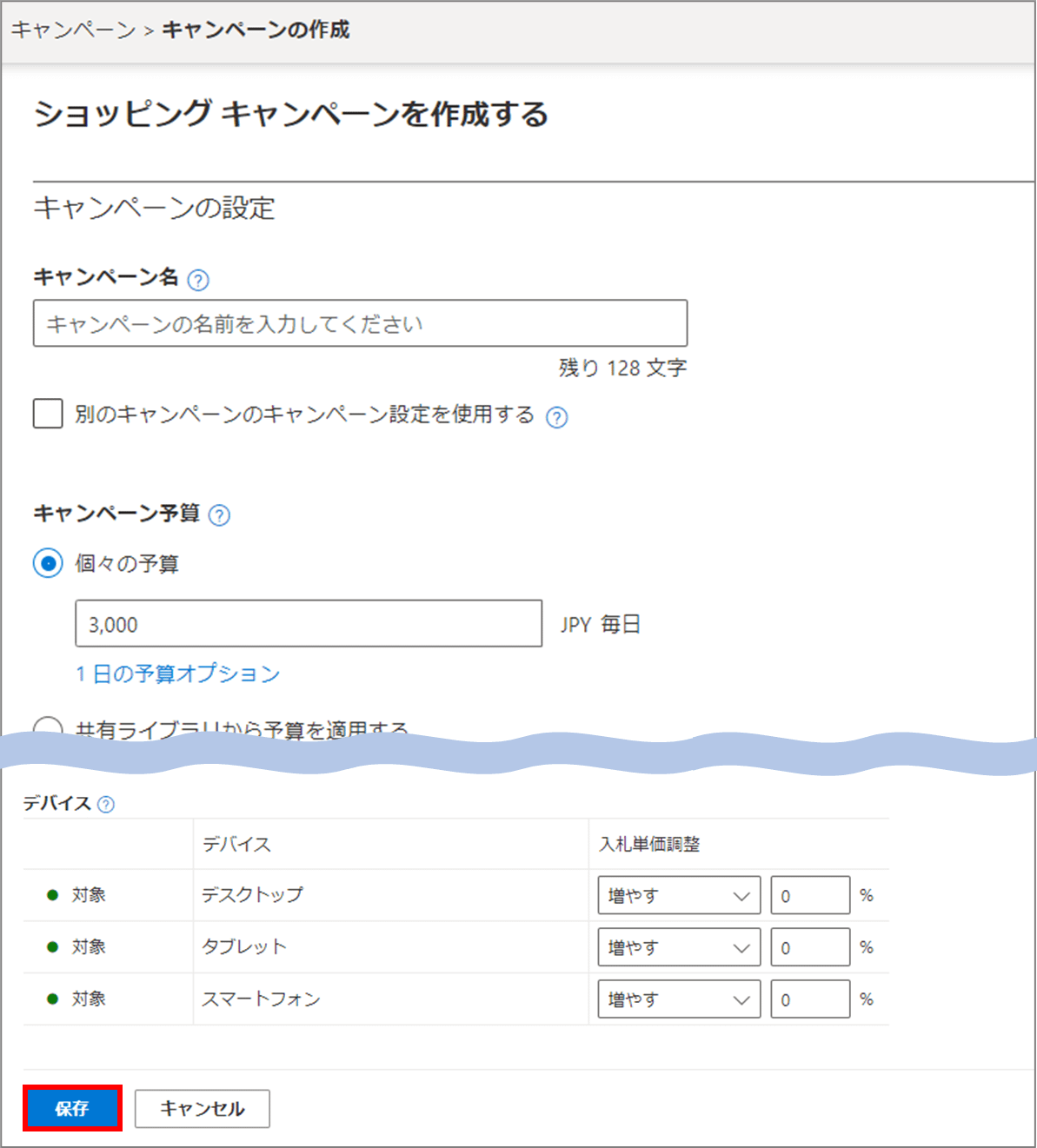Go to キャンペーン breadcrumb link

coord(73,30)
